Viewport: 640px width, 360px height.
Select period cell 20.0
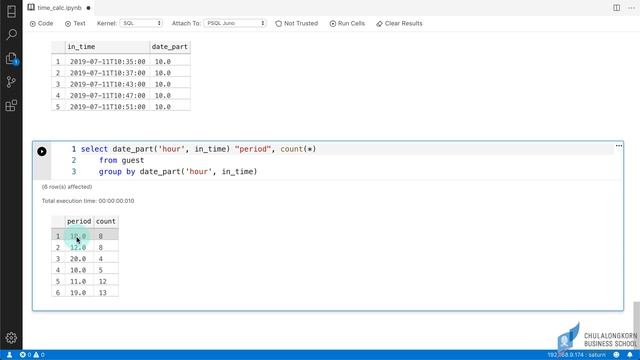click(79, 259)
